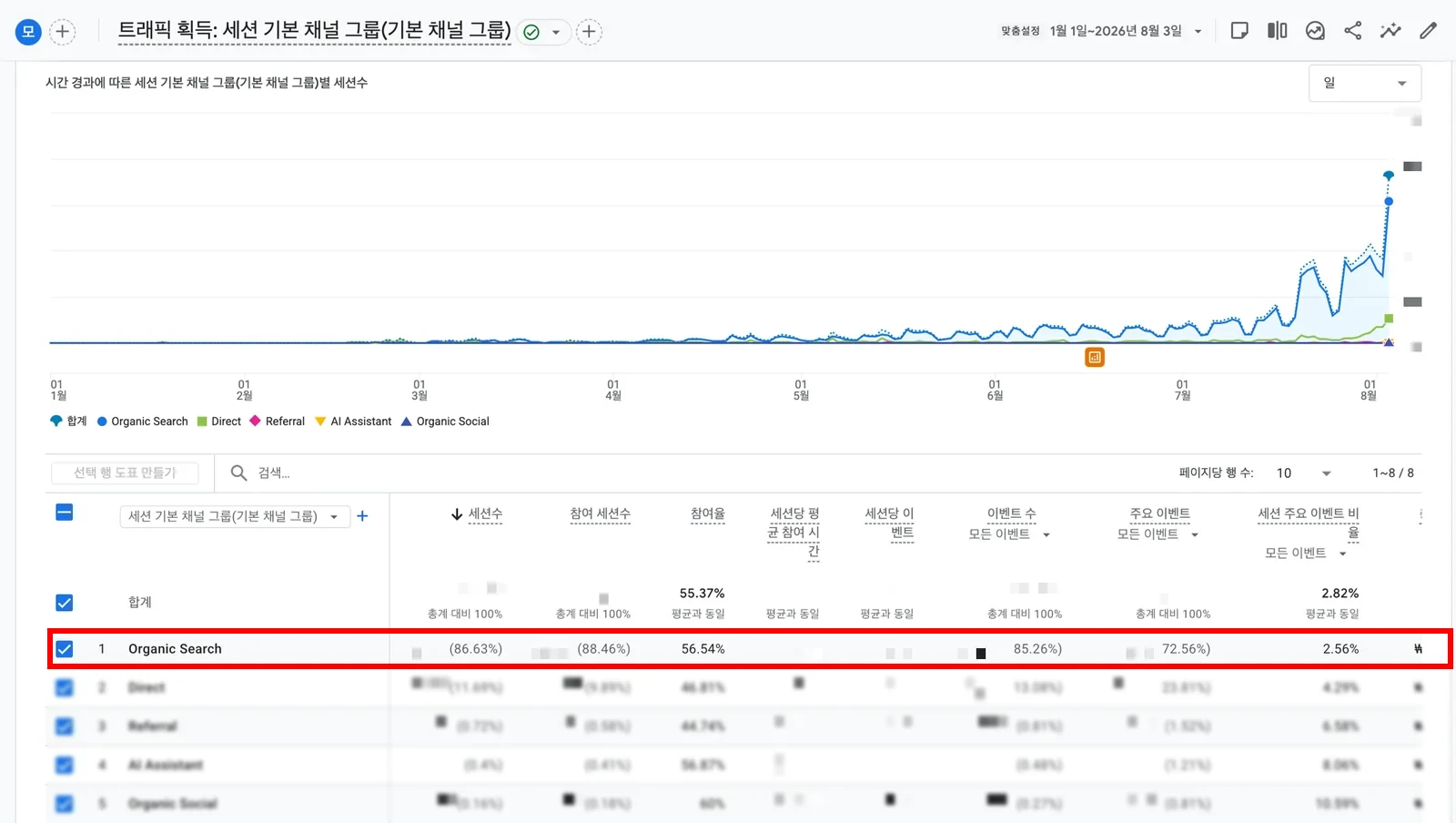Add a secondary dimension with the blue plus

362,516
